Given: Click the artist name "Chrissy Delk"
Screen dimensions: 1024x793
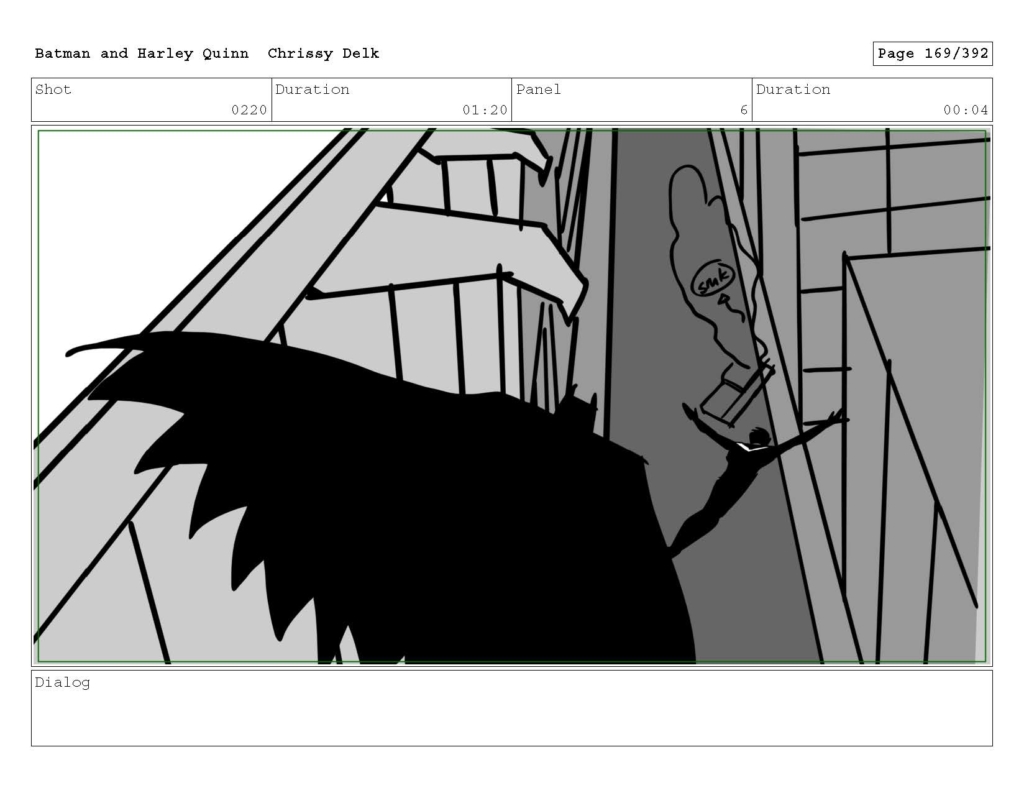Looking at the screenshot, I should [x=323, y=54].
